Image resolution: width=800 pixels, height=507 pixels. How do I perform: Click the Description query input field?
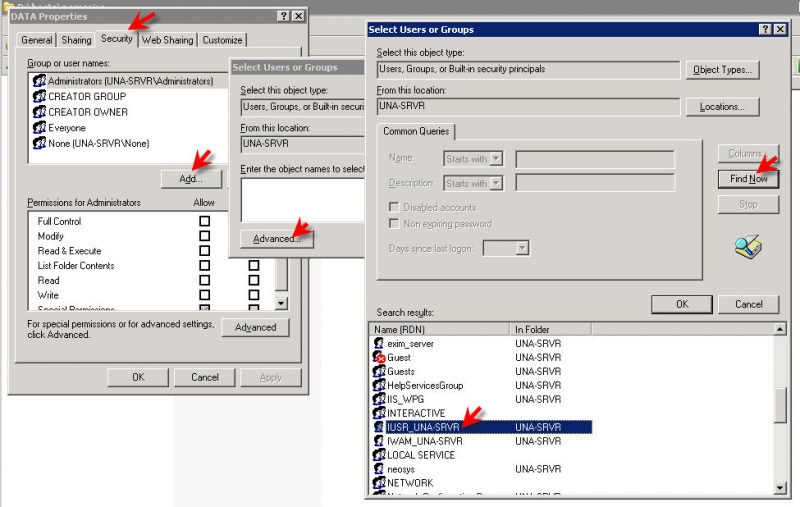[595, 183]
